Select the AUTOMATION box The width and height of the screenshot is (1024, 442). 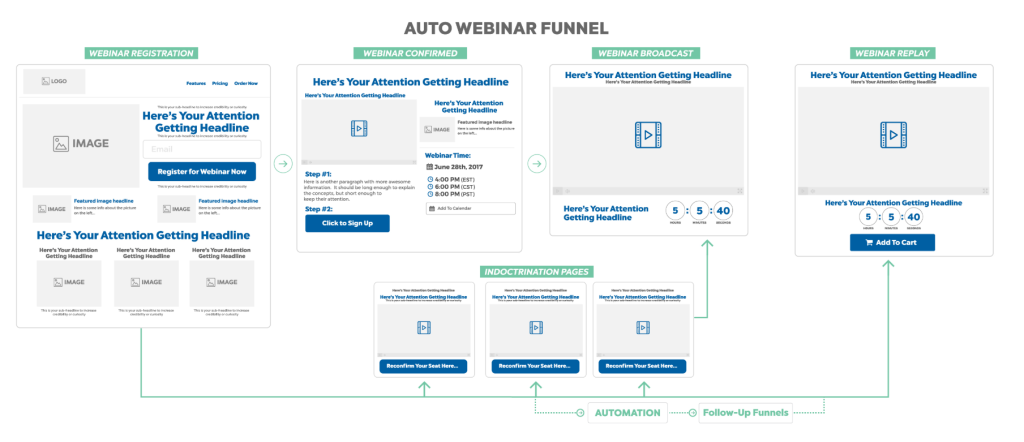click(626, 412)
